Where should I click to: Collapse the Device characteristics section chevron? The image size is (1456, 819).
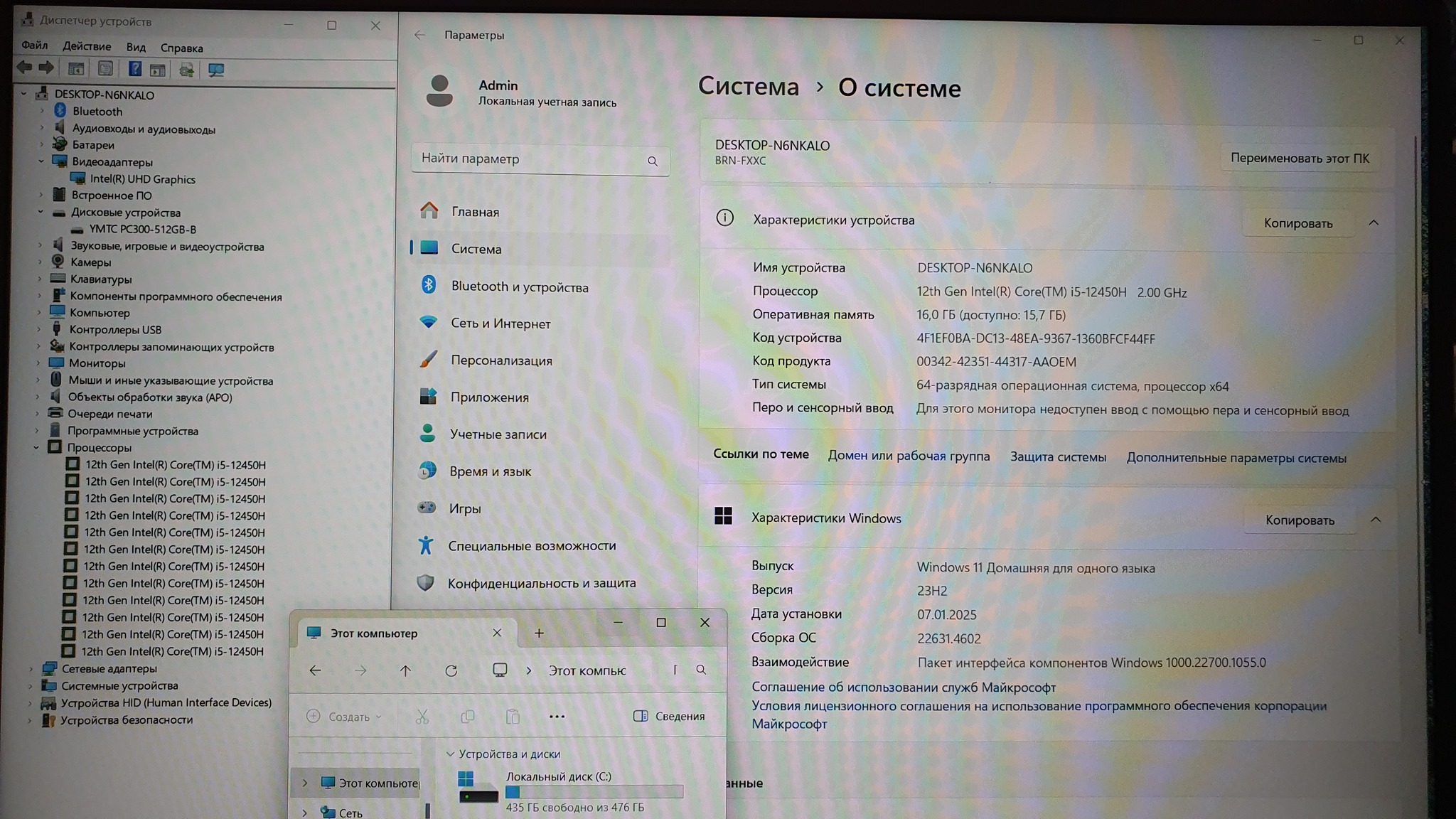pyautogui.click(x=1374, y=223)
